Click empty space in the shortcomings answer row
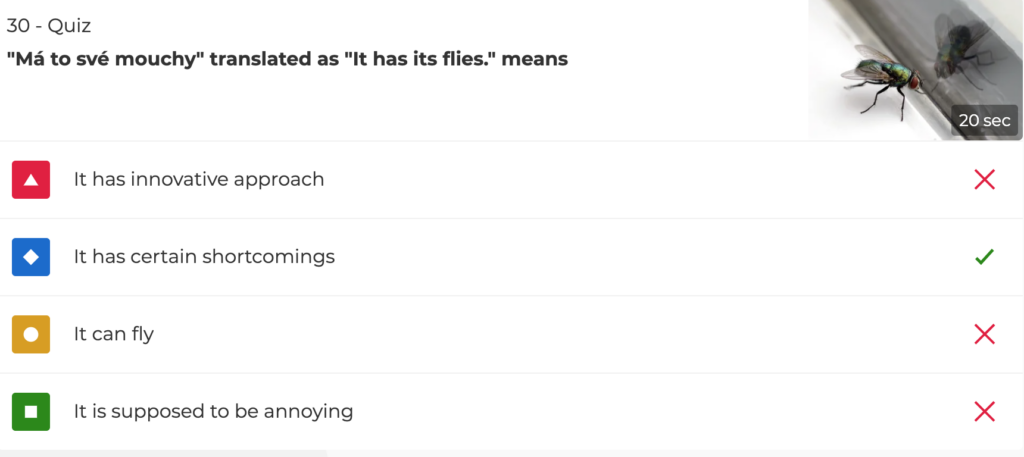Image resolution: width=1024 pixels, height=457 pixels. click(653, 257)
